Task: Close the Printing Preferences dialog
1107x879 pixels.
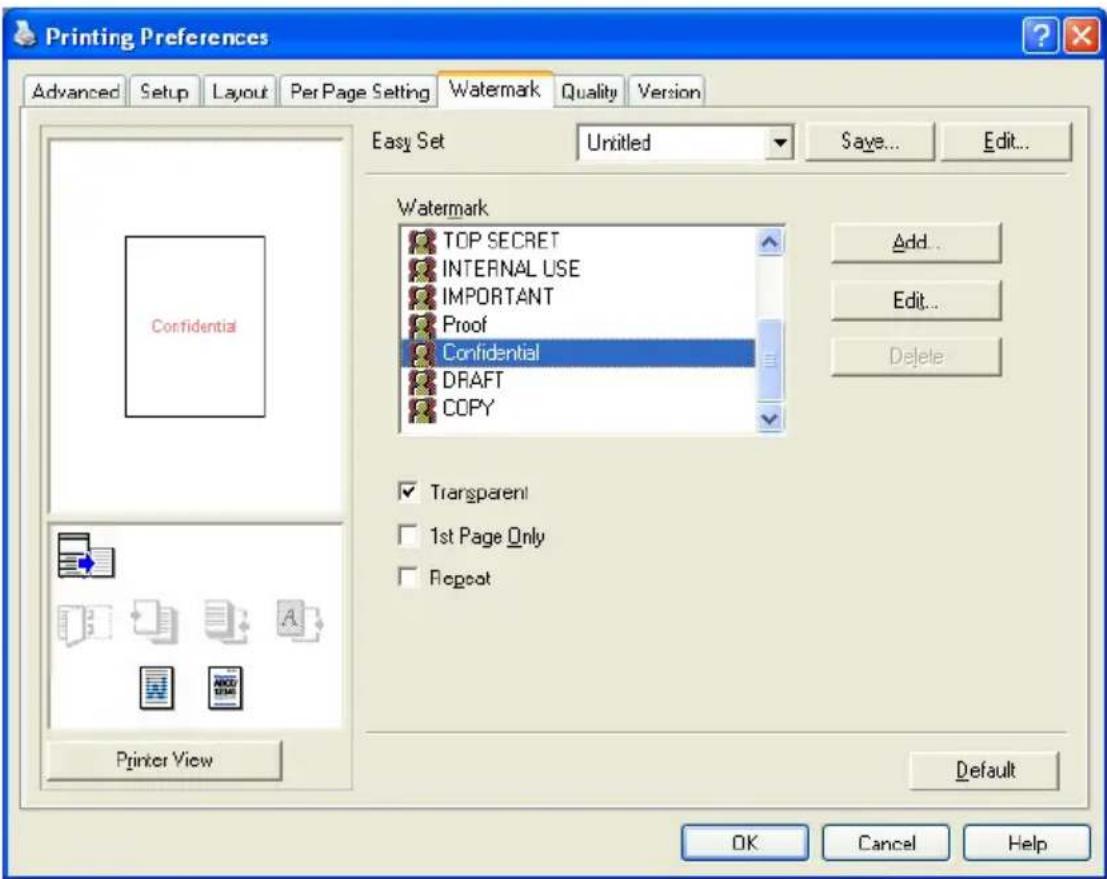Action: pos(1082,35)
